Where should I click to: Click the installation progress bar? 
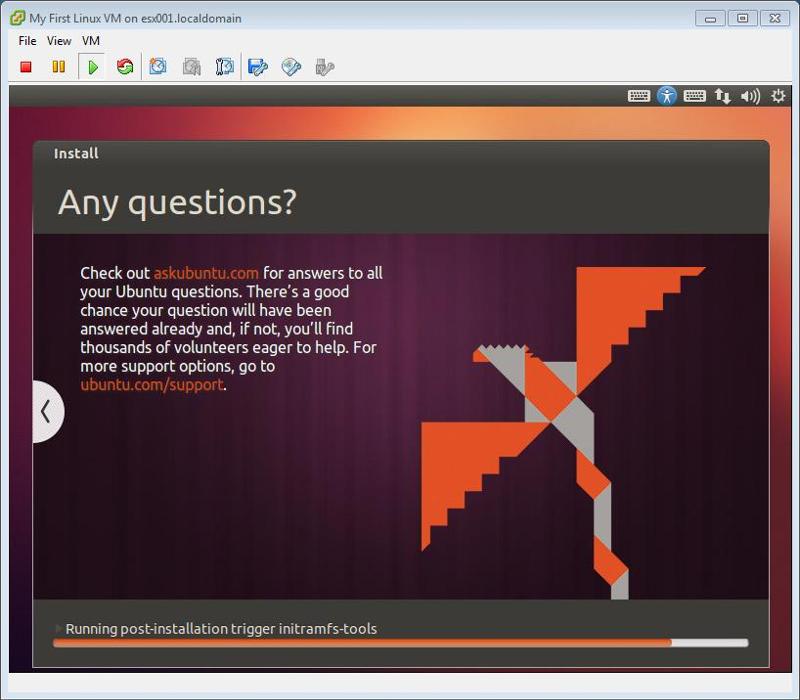coord(401,643)
